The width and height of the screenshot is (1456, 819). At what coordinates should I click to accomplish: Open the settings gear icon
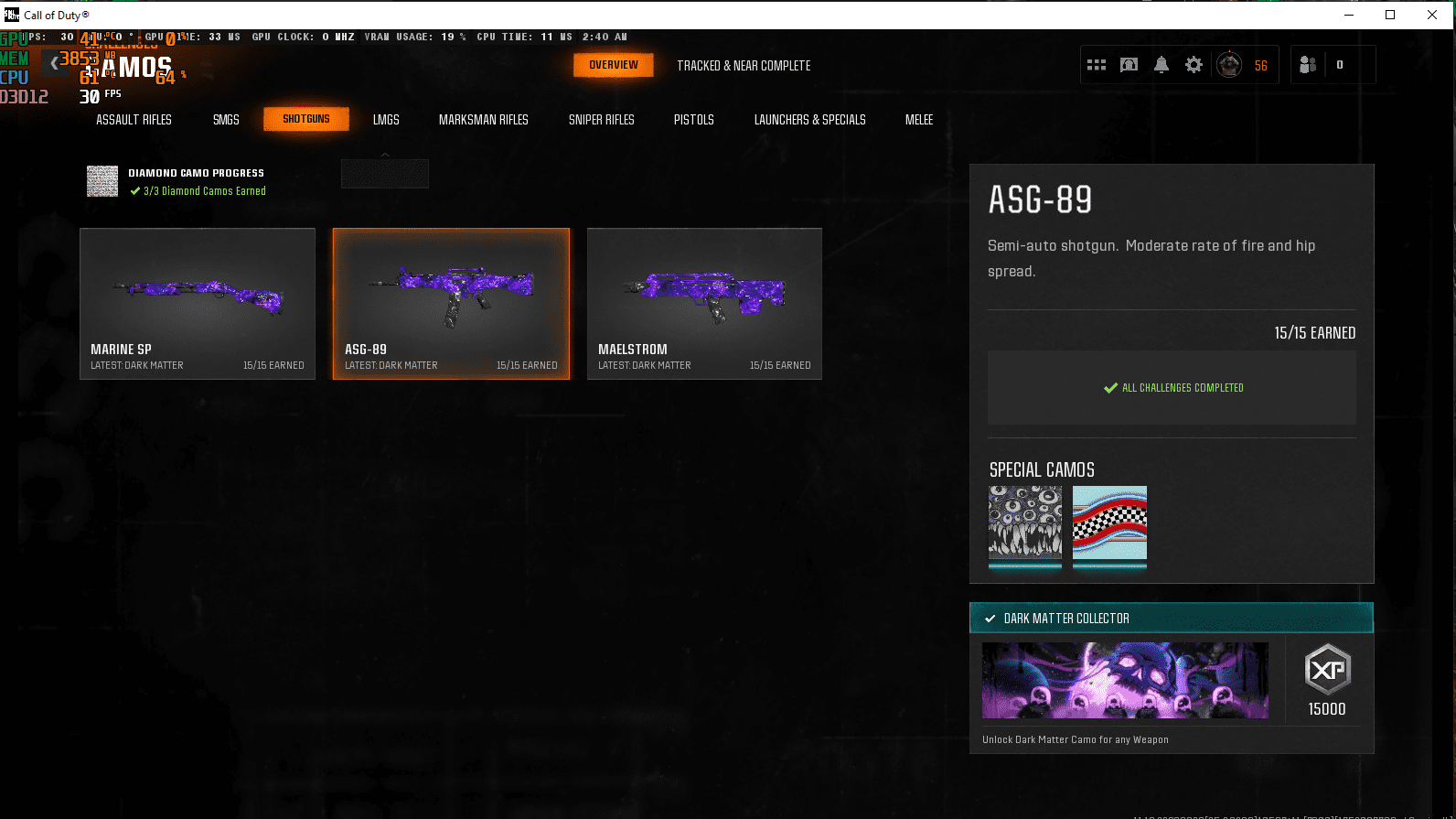(x=1194, y=65)
